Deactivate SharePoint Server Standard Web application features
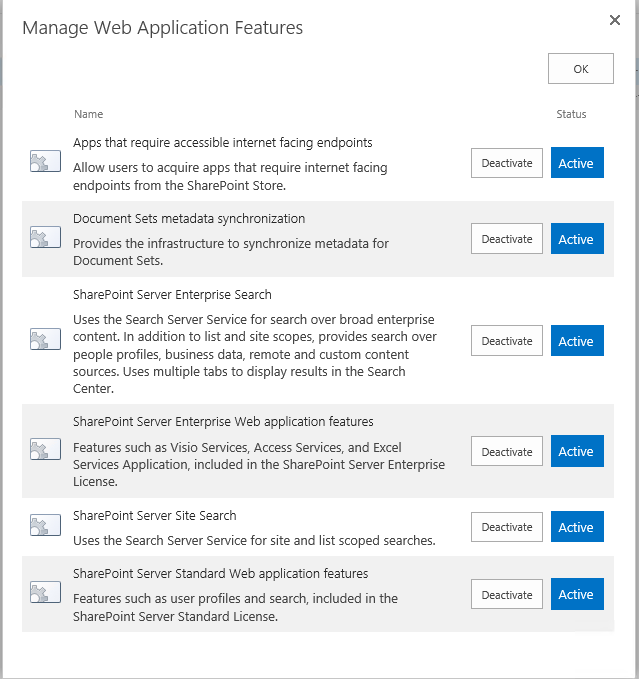This screenshot has width=639, height=679. point(507,595)
